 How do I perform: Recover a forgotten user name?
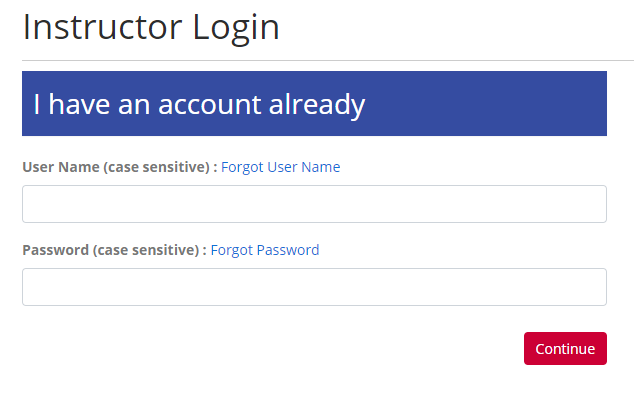point(280,167)
